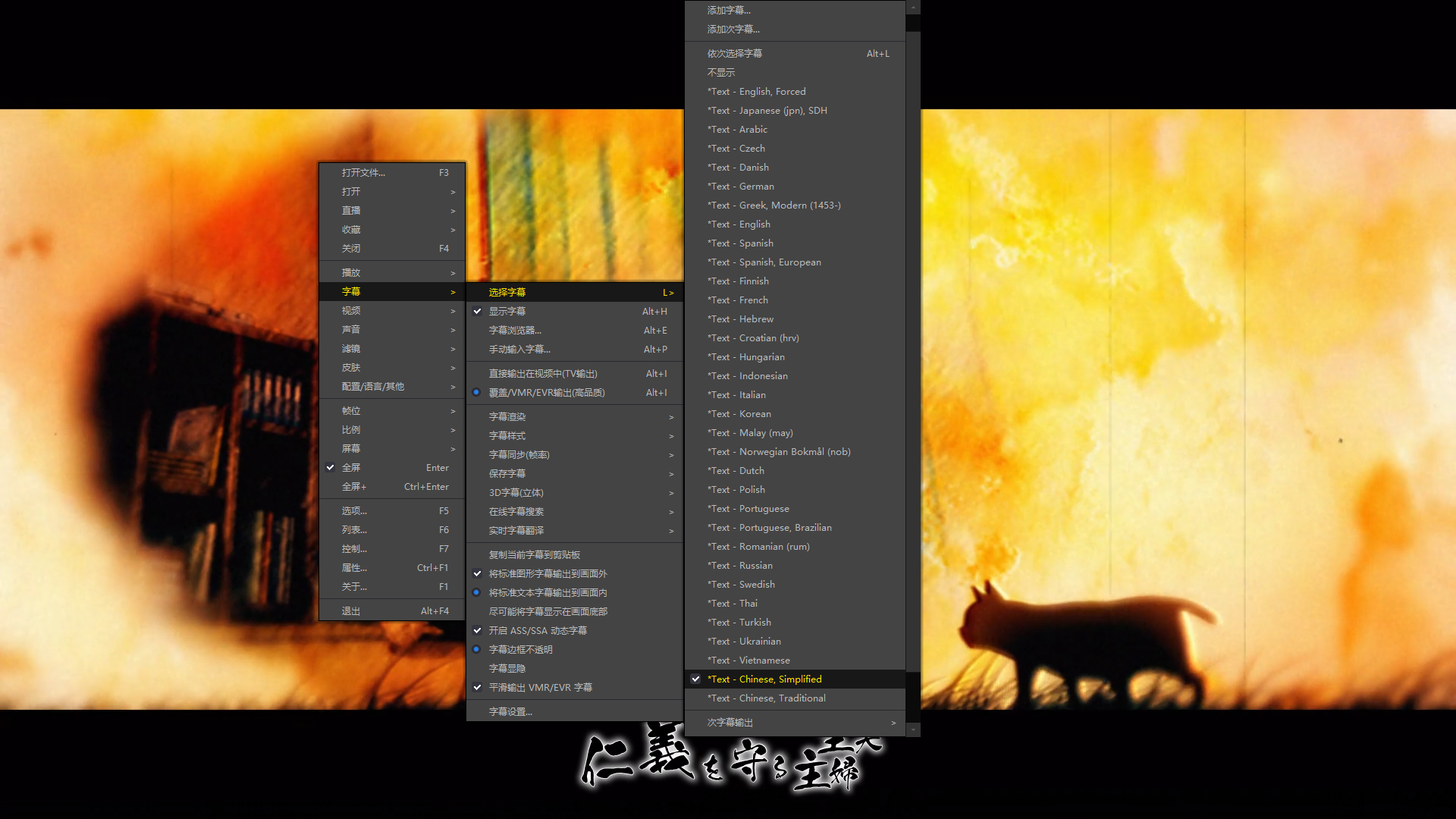1456x819 pixels.
Task: Open 字幕设置... item
Action: (x=574, y=712)
